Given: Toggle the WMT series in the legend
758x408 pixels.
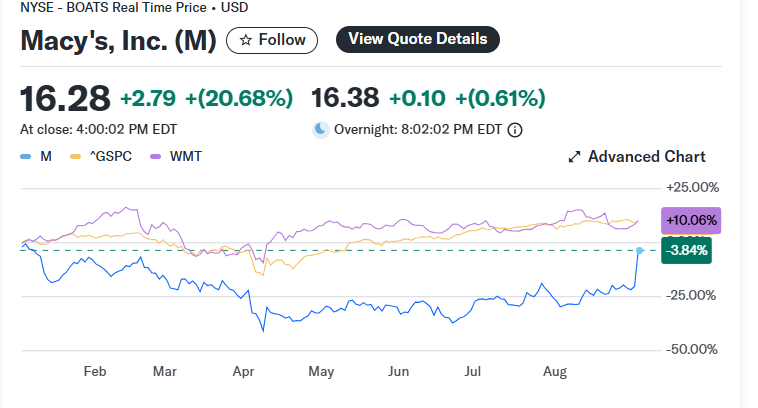Looking at the screenshot, I should click(x=176, y=157).
